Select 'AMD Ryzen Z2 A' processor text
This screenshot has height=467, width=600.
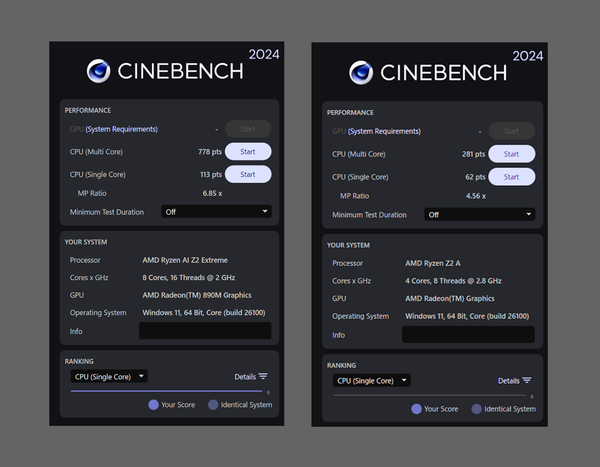(x=433, y=263)
